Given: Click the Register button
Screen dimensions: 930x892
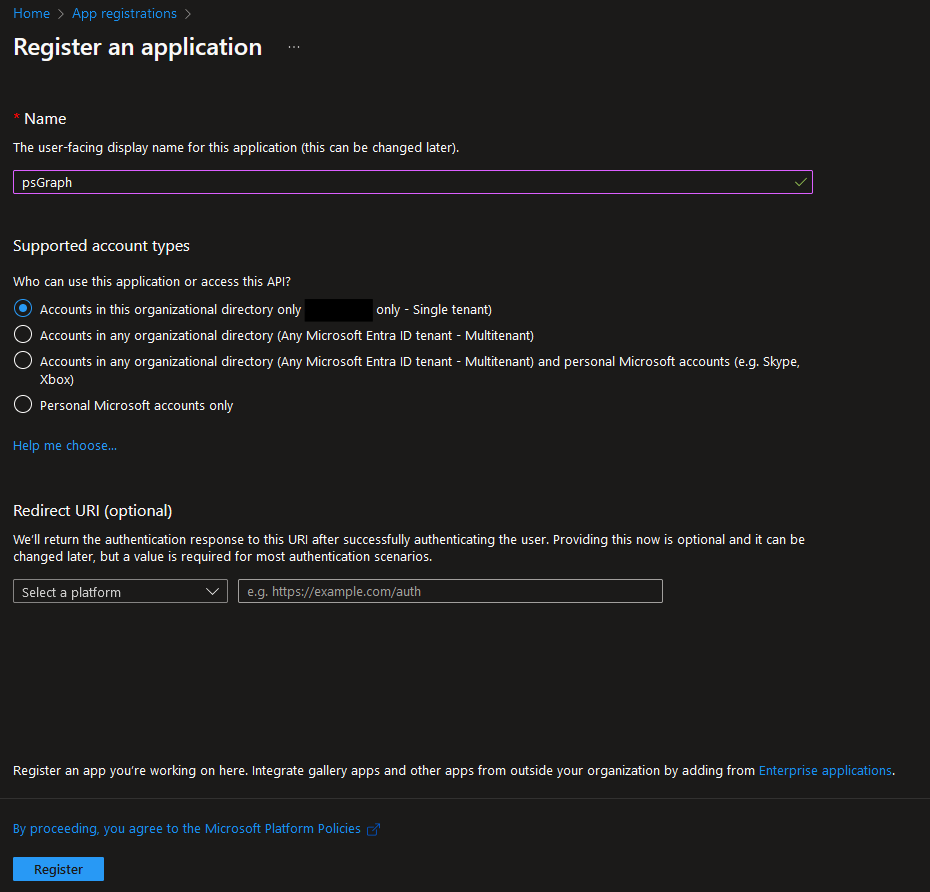Looking at the screenshot, I should tap(58, 869).
